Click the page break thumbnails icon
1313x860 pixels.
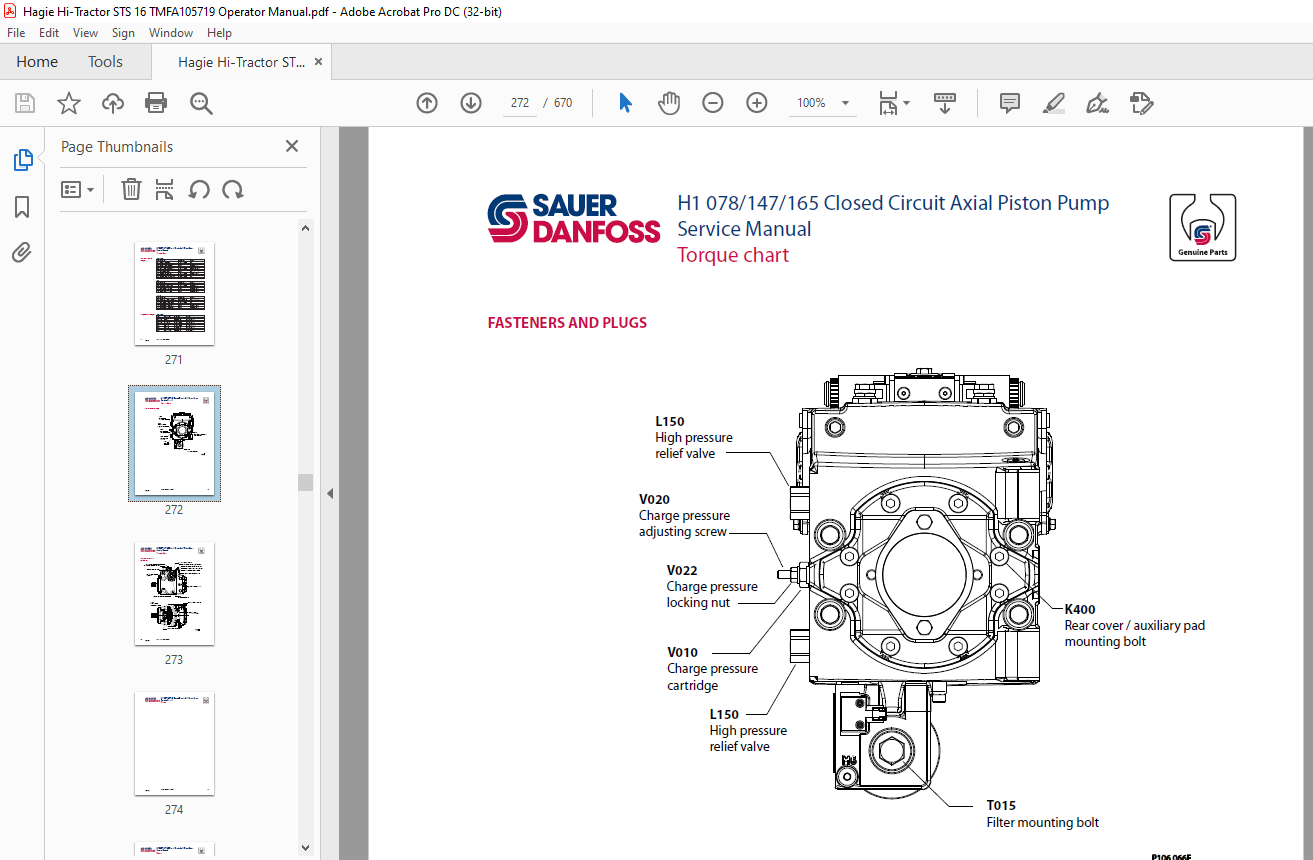(165, 189)
